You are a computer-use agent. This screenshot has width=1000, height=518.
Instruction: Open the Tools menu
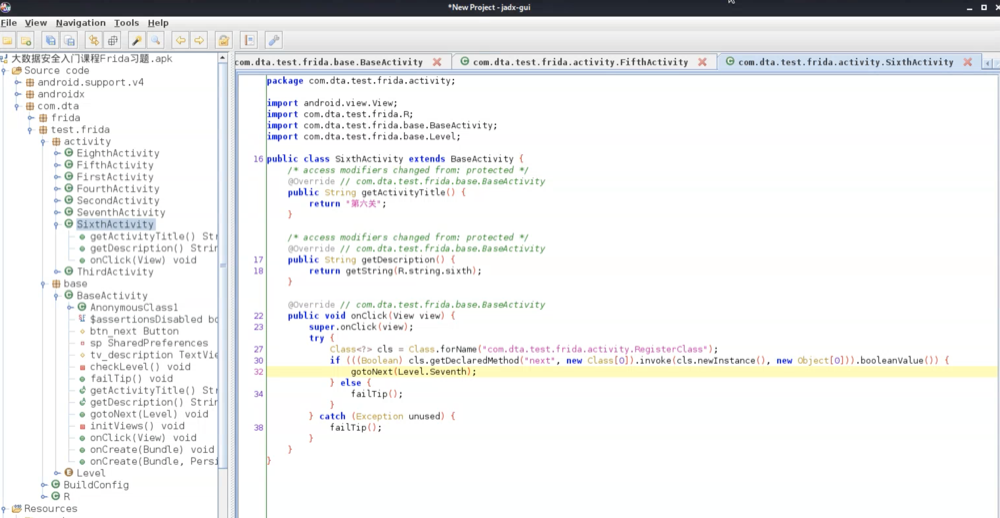point(126,23)
